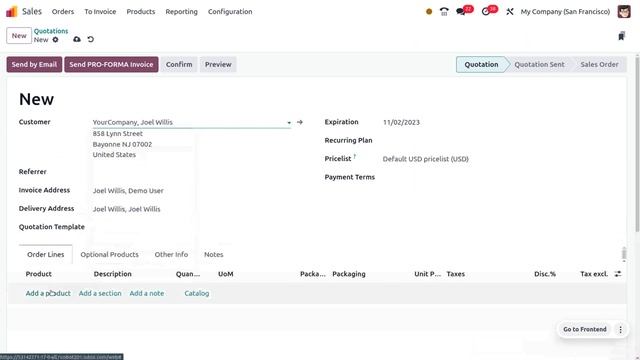Open the Products menu
This screenshot has height=360, width=640.
click(x=141, y=12)
